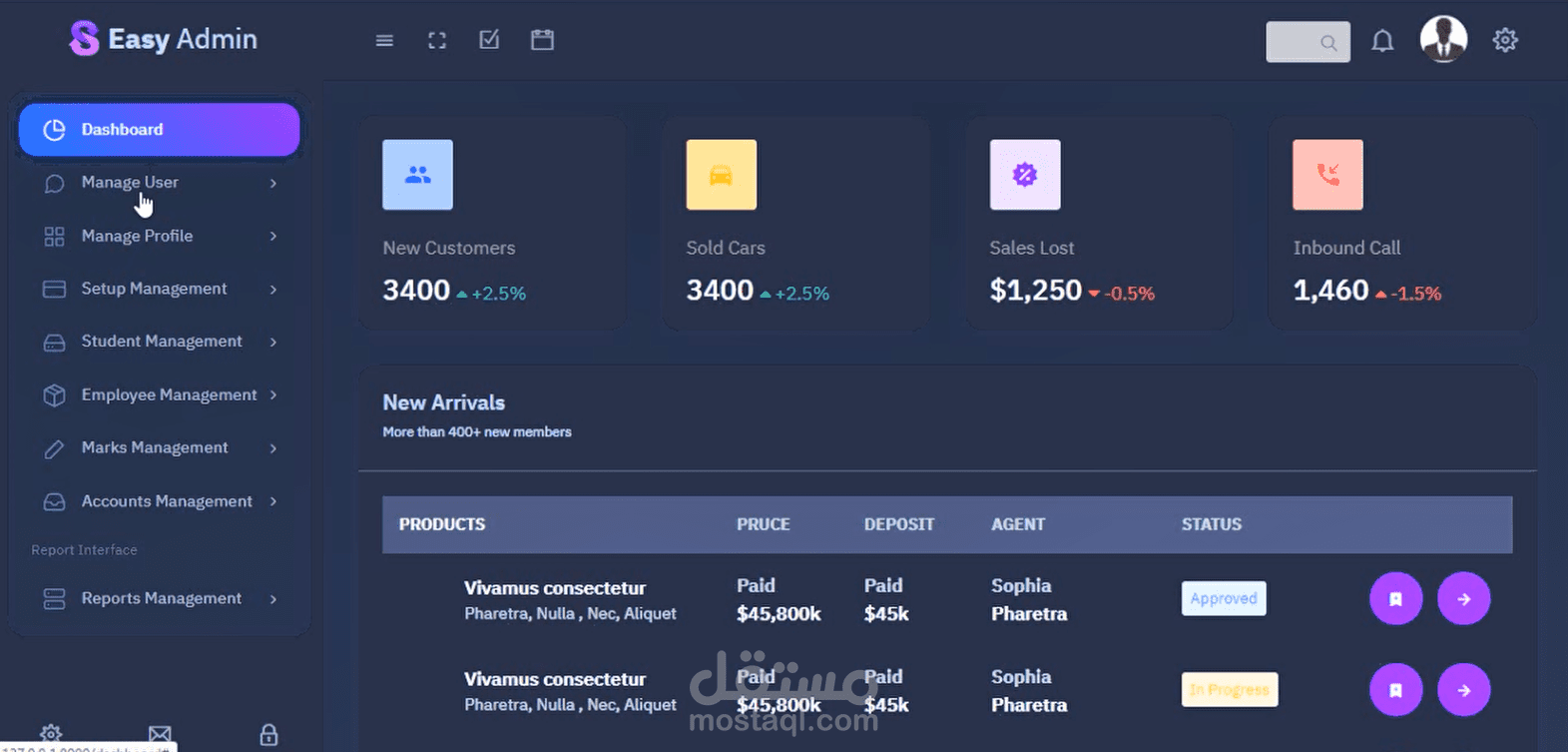
Task: Open Employee Management menu item
Action: [x=159, y=394]
